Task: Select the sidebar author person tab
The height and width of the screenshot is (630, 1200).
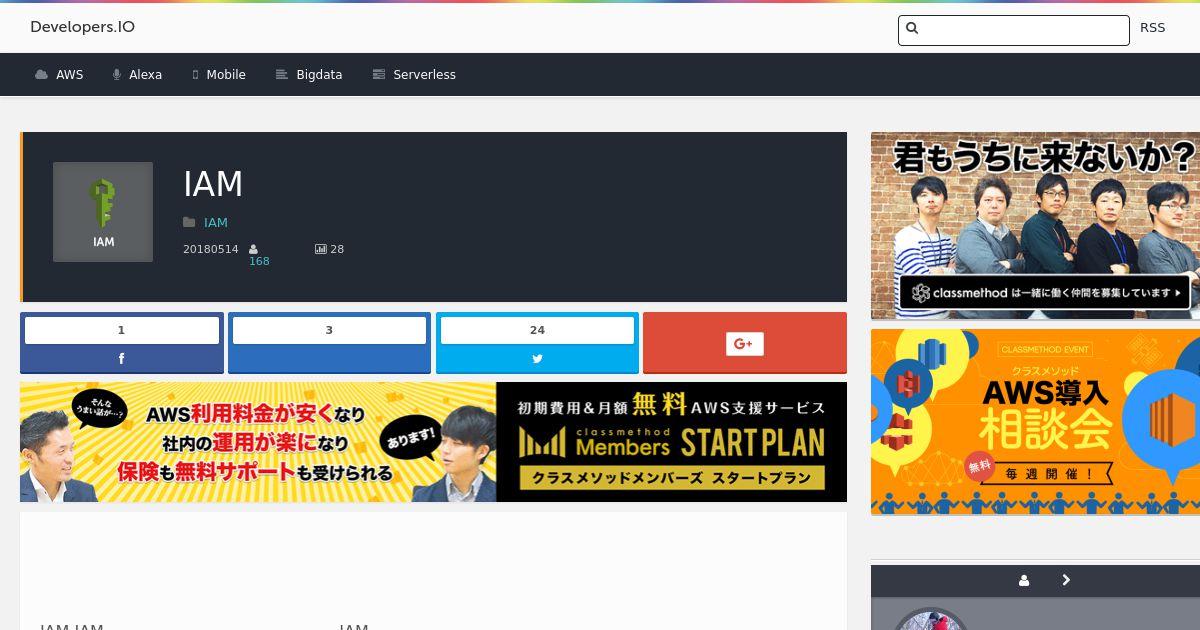Action: point(1024,580)
